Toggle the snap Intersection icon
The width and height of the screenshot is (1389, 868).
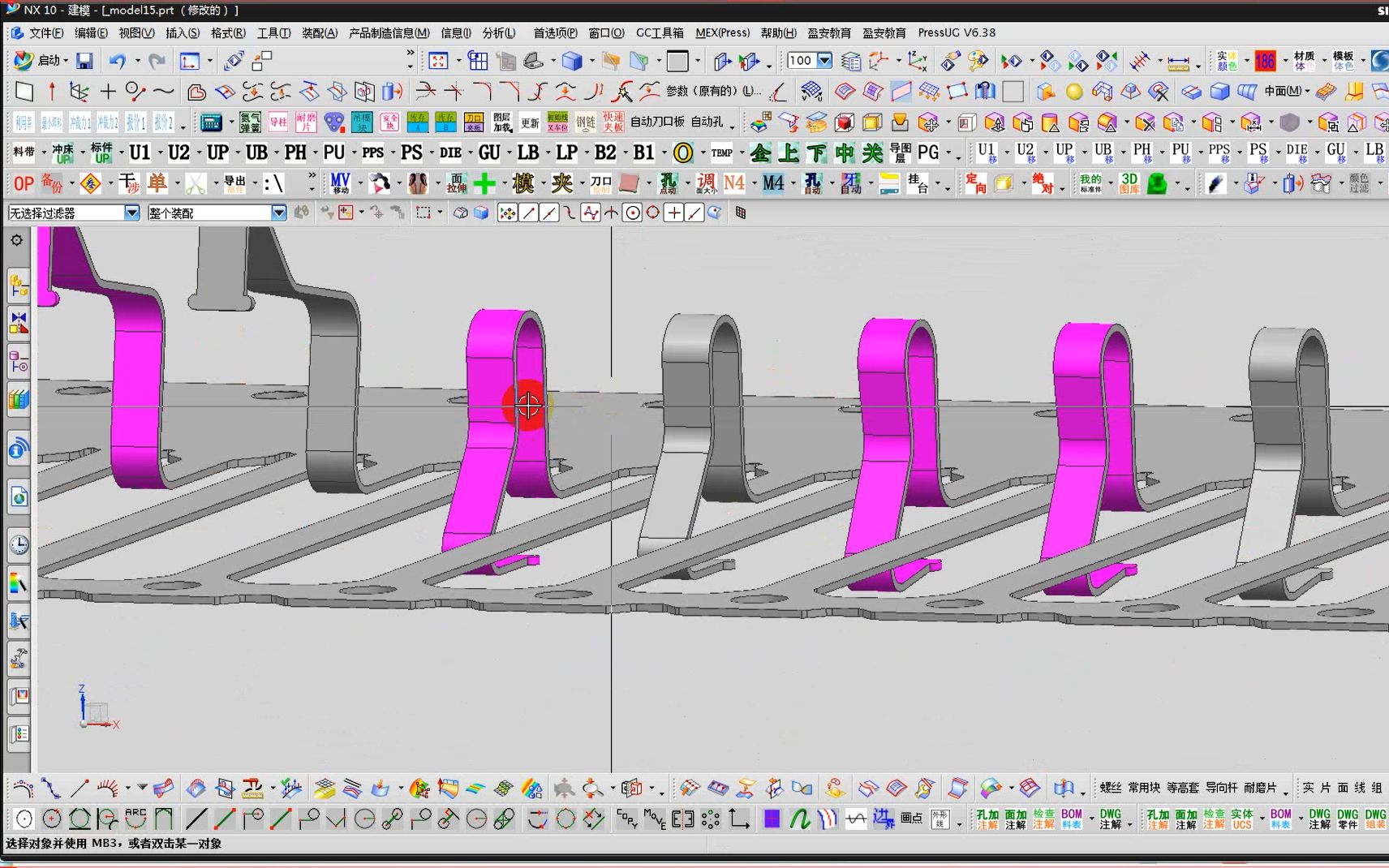[612, 213]
